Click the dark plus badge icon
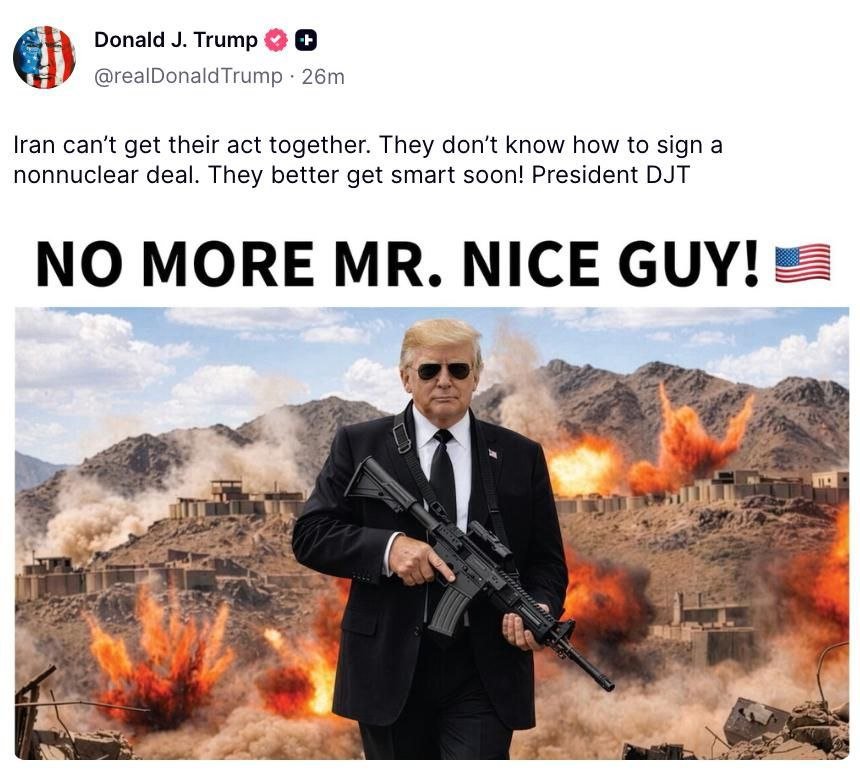Viewport: 860px width, 780px height. pos(306,40)
